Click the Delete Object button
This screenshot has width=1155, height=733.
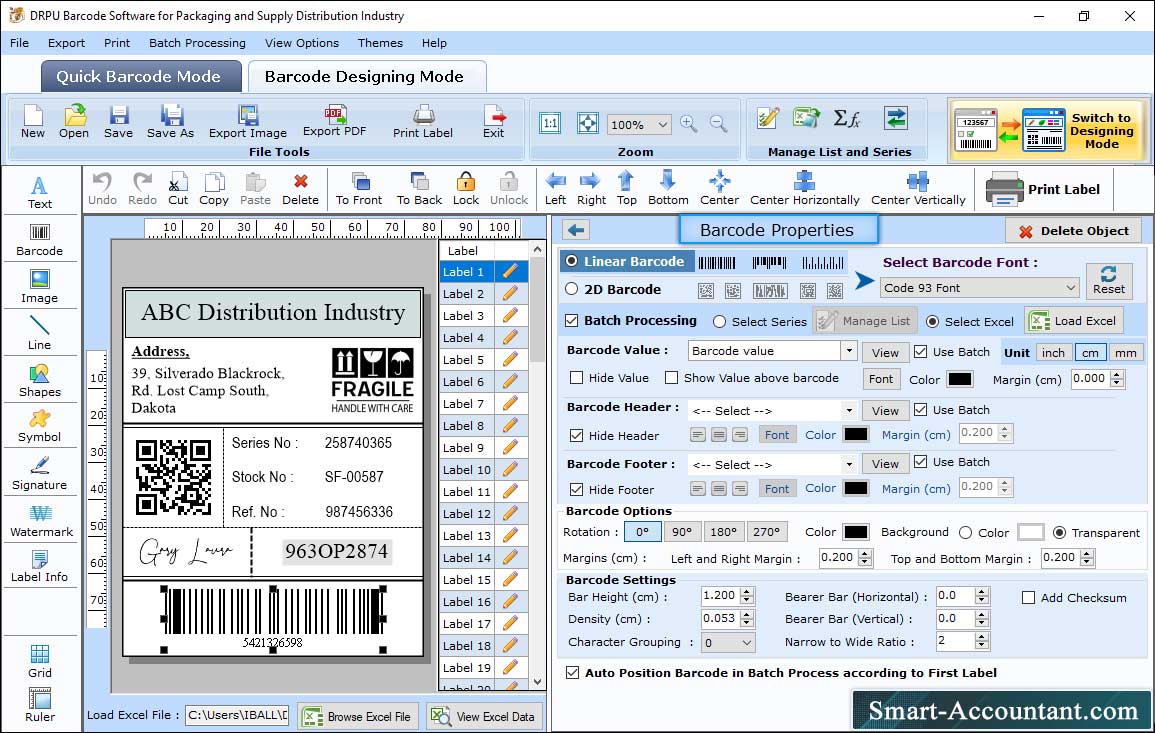pos(1073,231)
